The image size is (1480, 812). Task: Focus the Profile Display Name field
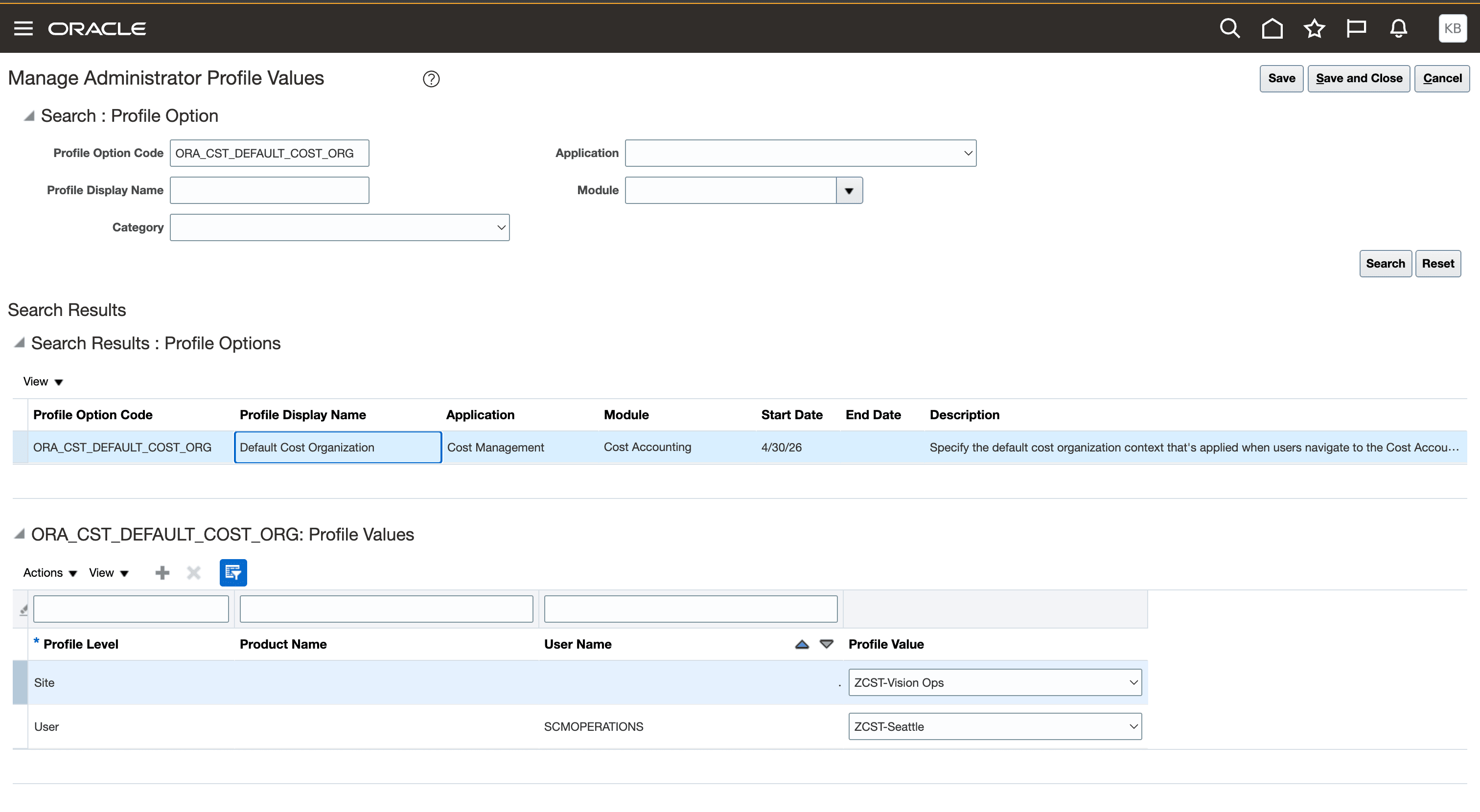click(270, 190)
